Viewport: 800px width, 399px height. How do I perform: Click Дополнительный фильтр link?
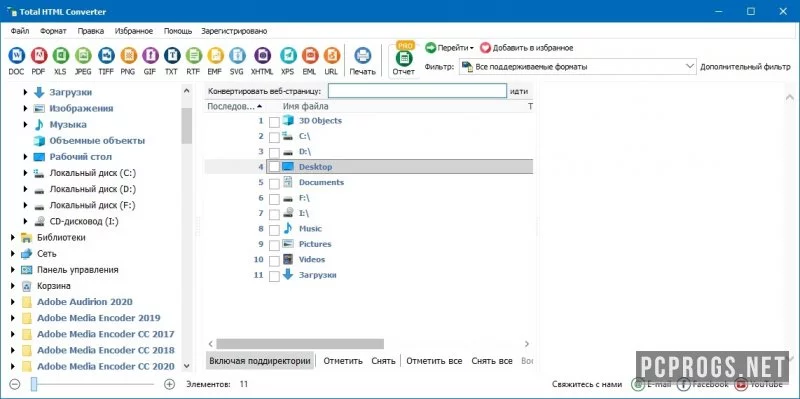coord(745,67)
